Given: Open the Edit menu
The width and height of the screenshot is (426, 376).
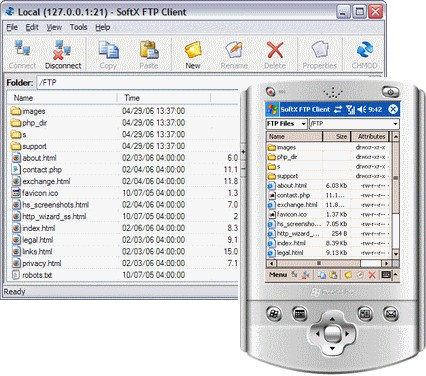Looking at the screenshot, I should [32, 27].
